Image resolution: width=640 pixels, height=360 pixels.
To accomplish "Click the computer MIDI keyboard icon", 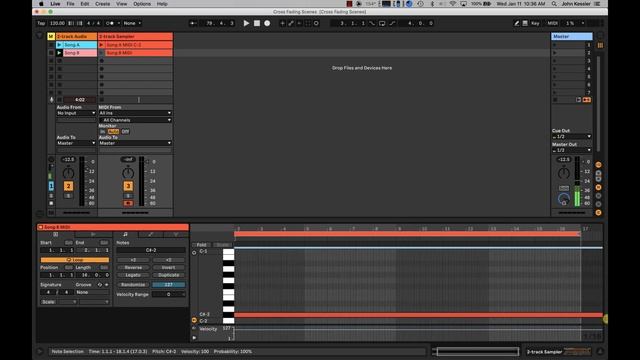I will click(x=525, y=23).
